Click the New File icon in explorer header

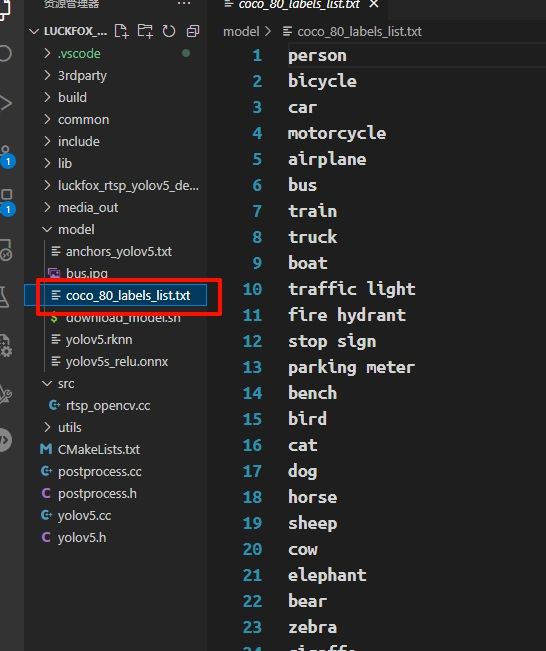[x=121, y=31]
